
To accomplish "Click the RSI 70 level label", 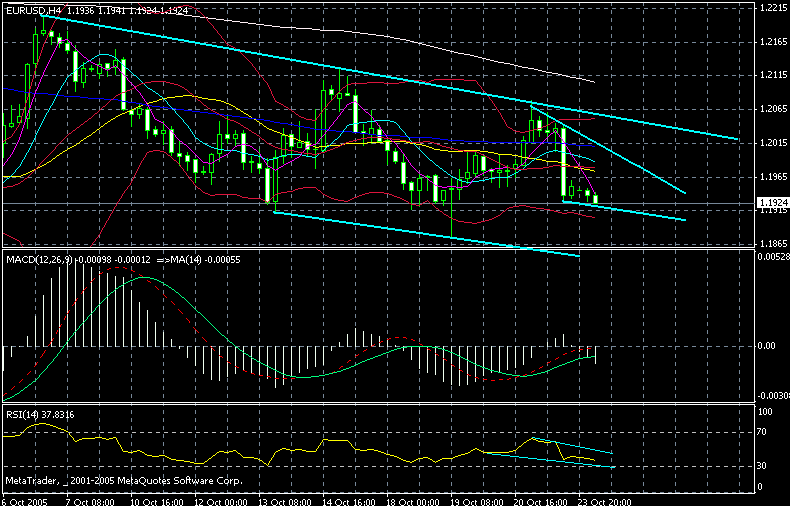I will pos(764,433).
